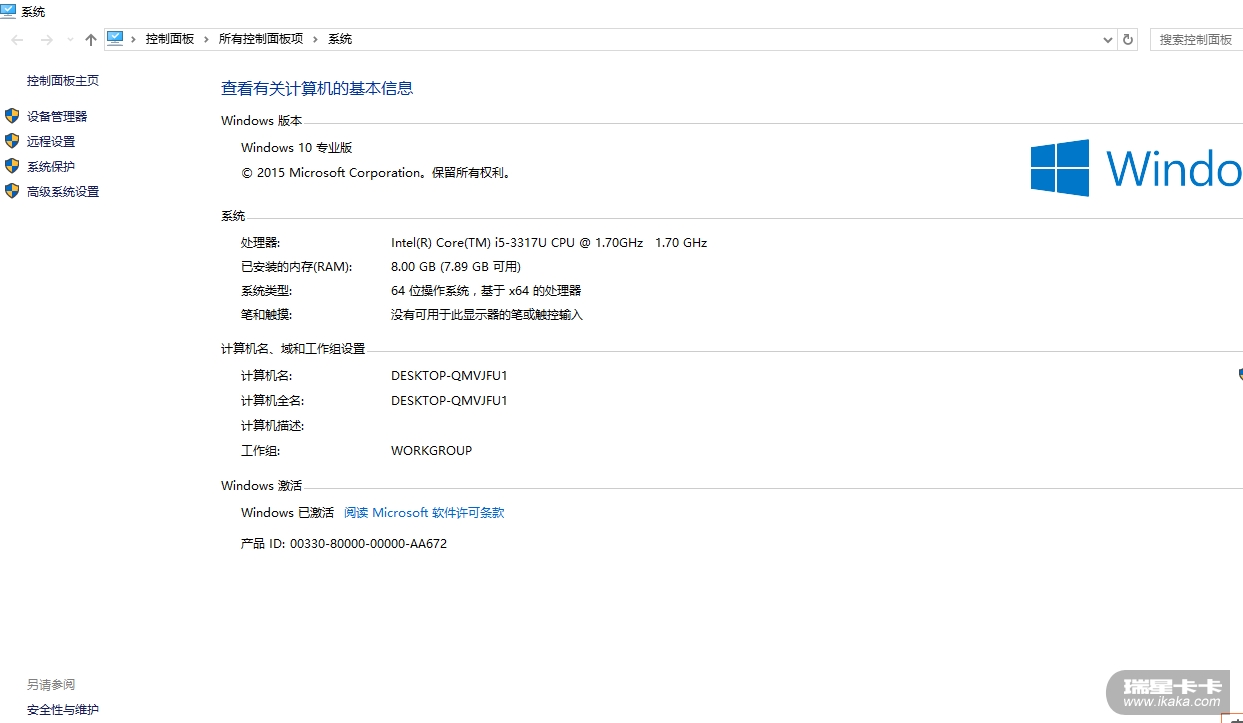This screenshot has width=1243, height=723.
Task: Click Windows 已激活 status text
Action: (287, 513)
